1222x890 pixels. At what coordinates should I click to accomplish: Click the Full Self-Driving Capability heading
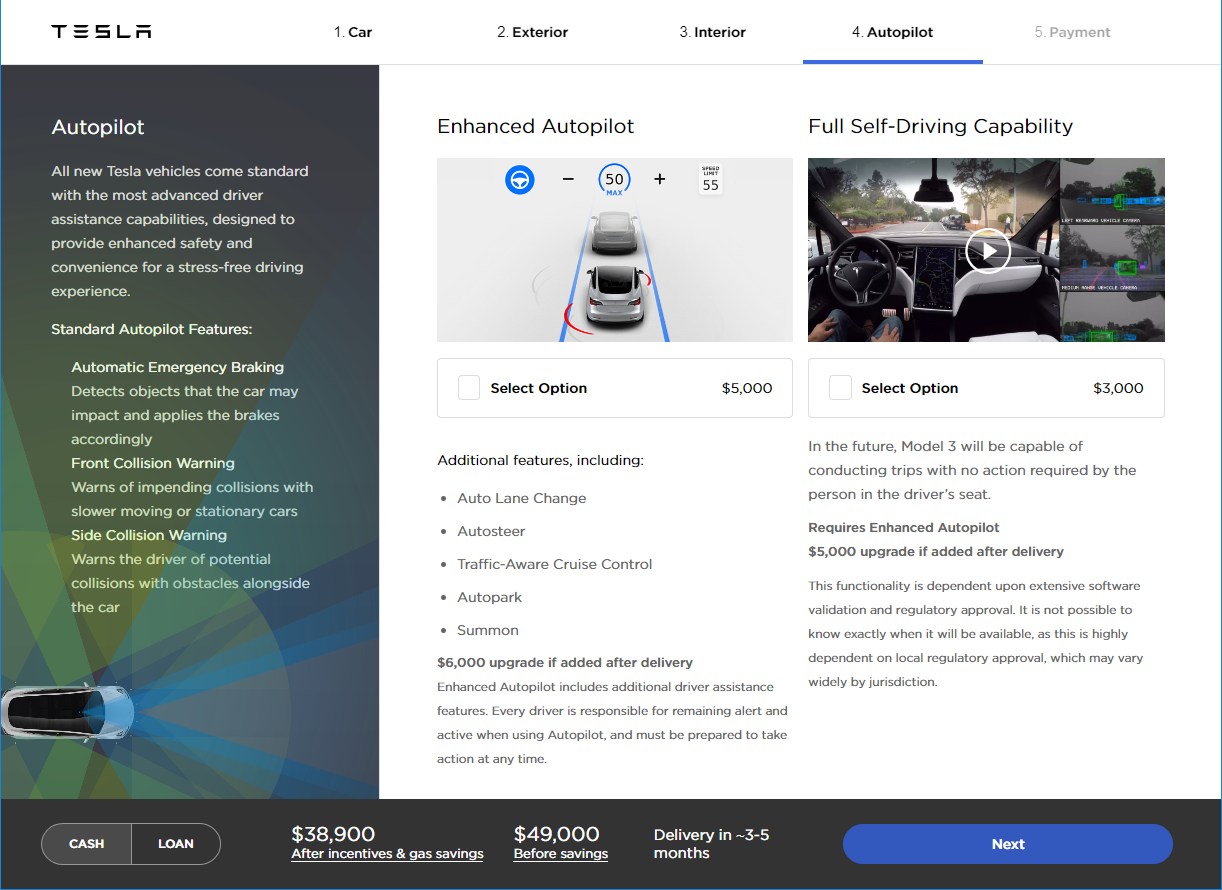pyautogui.click(x=941, y=126)
